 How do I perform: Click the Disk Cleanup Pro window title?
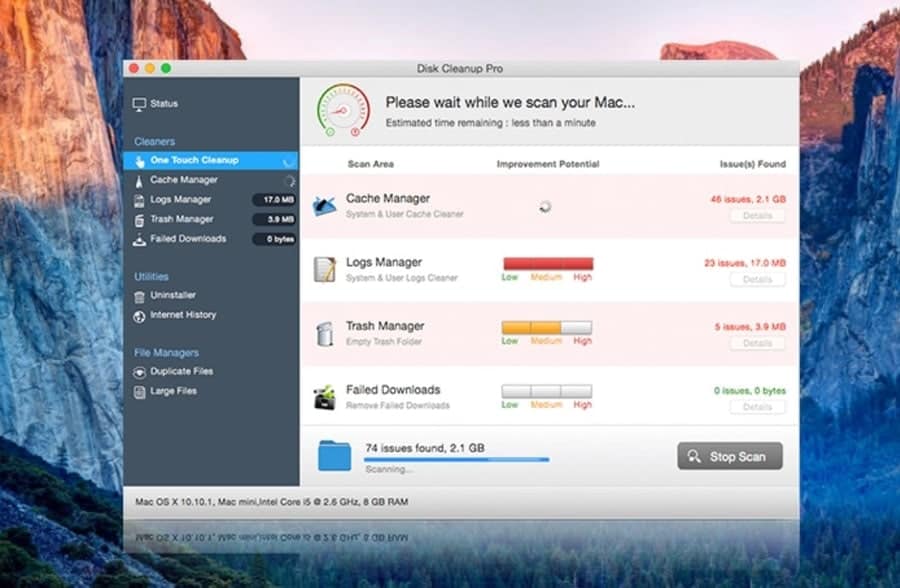(x=460, y=68)
